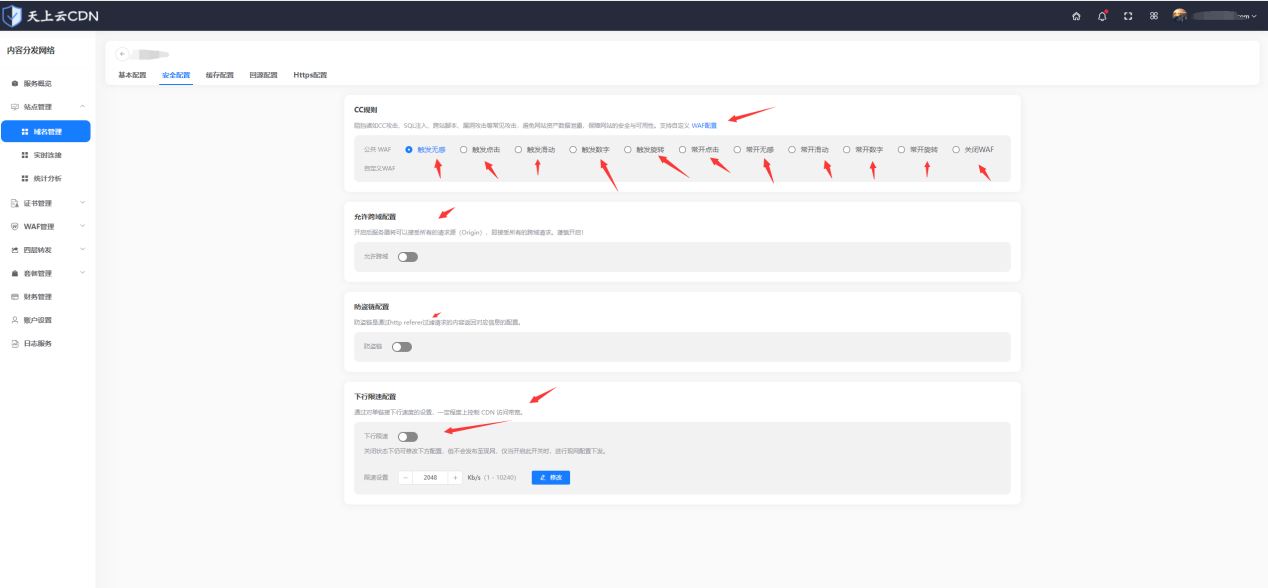Open the account dropdown arrow

click(x=1254, y=16)
